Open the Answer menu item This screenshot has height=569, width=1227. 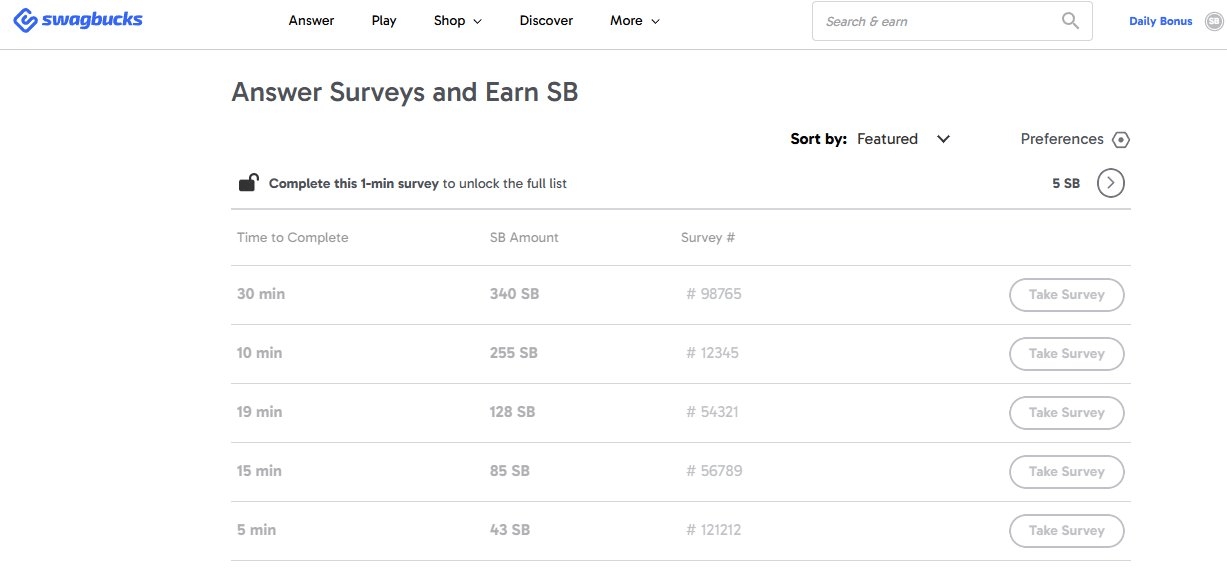[311, 20]
